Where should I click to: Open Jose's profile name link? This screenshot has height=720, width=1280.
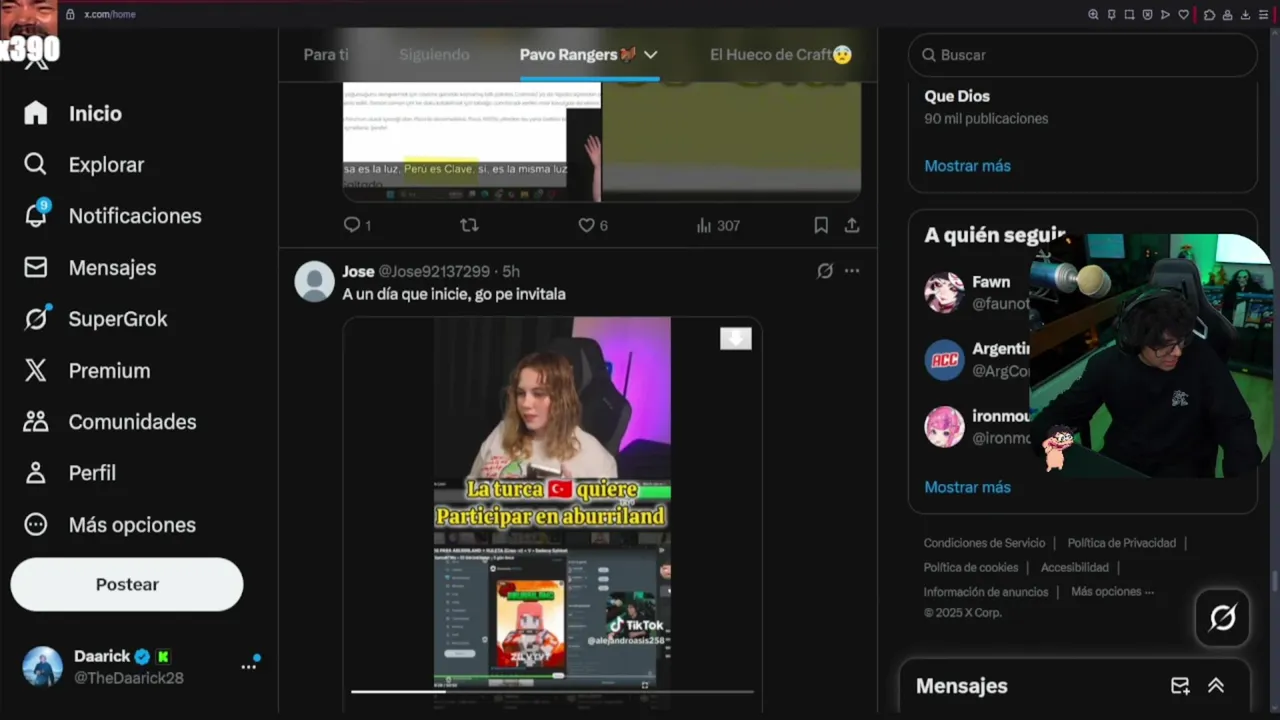(358, 272)
